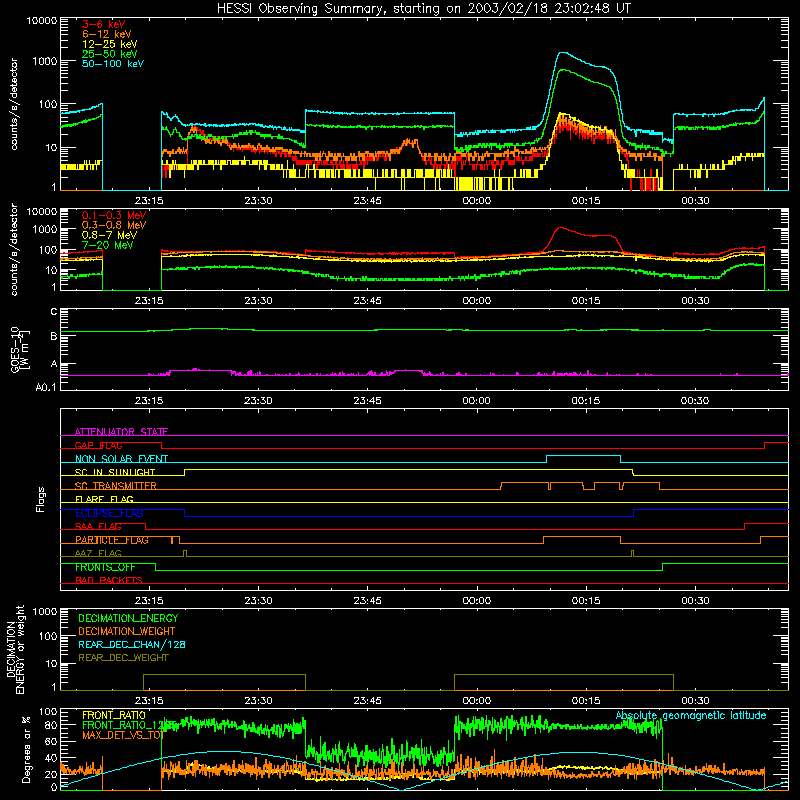Select the PARTICLE_FLAG label
The height and width of the screenshot is (800, 800).
112,540
